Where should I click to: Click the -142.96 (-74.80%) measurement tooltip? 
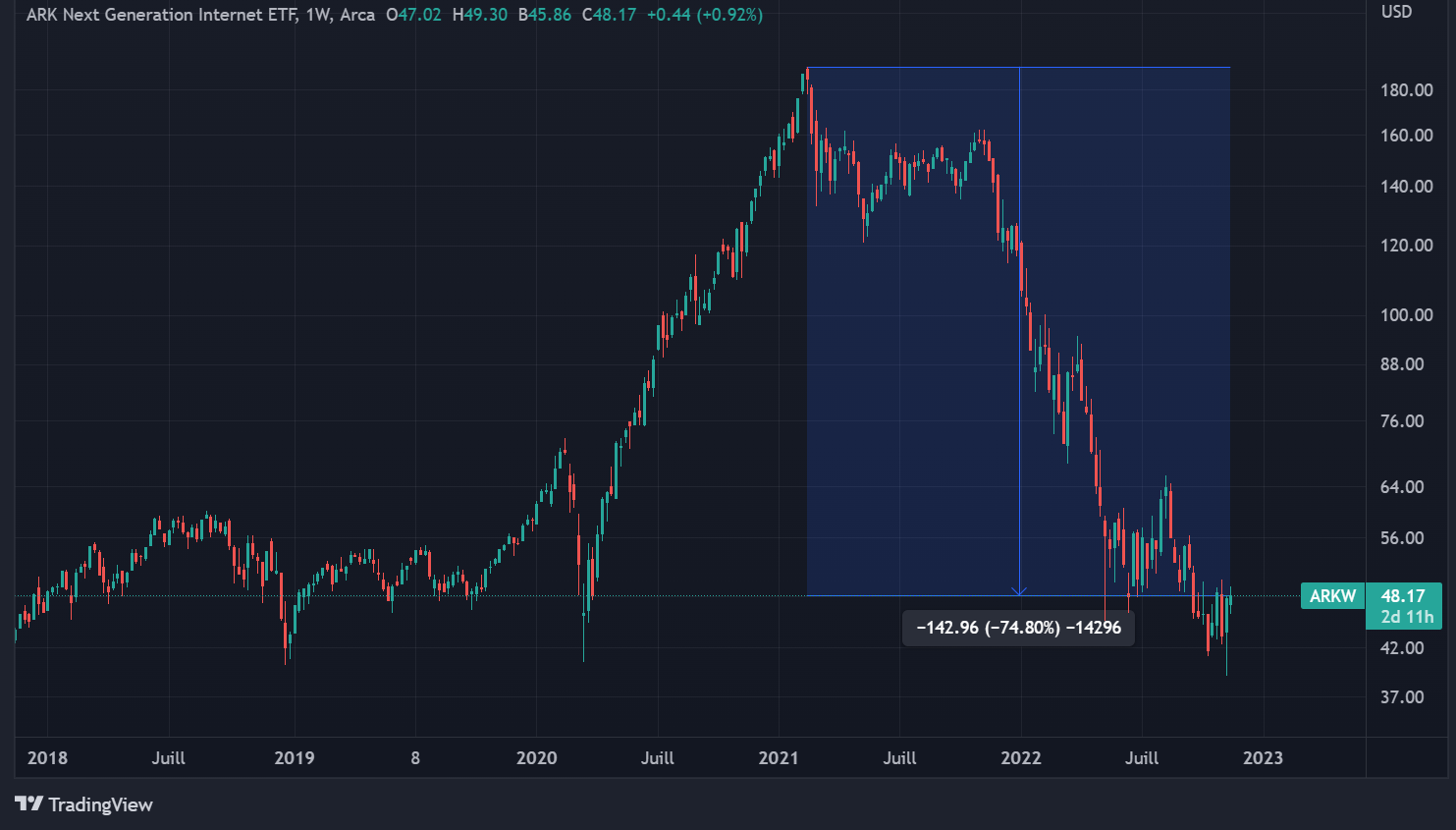[1018, 628]
